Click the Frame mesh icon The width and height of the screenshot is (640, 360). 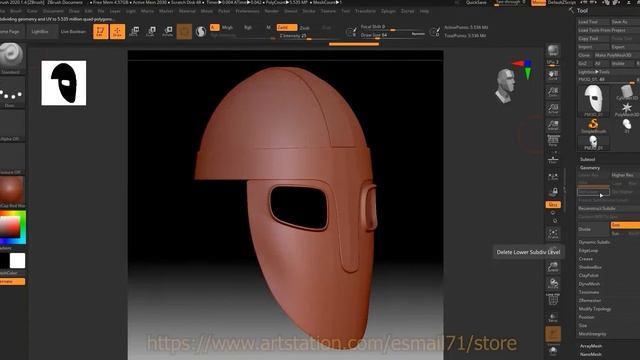[x=553, y=233]
